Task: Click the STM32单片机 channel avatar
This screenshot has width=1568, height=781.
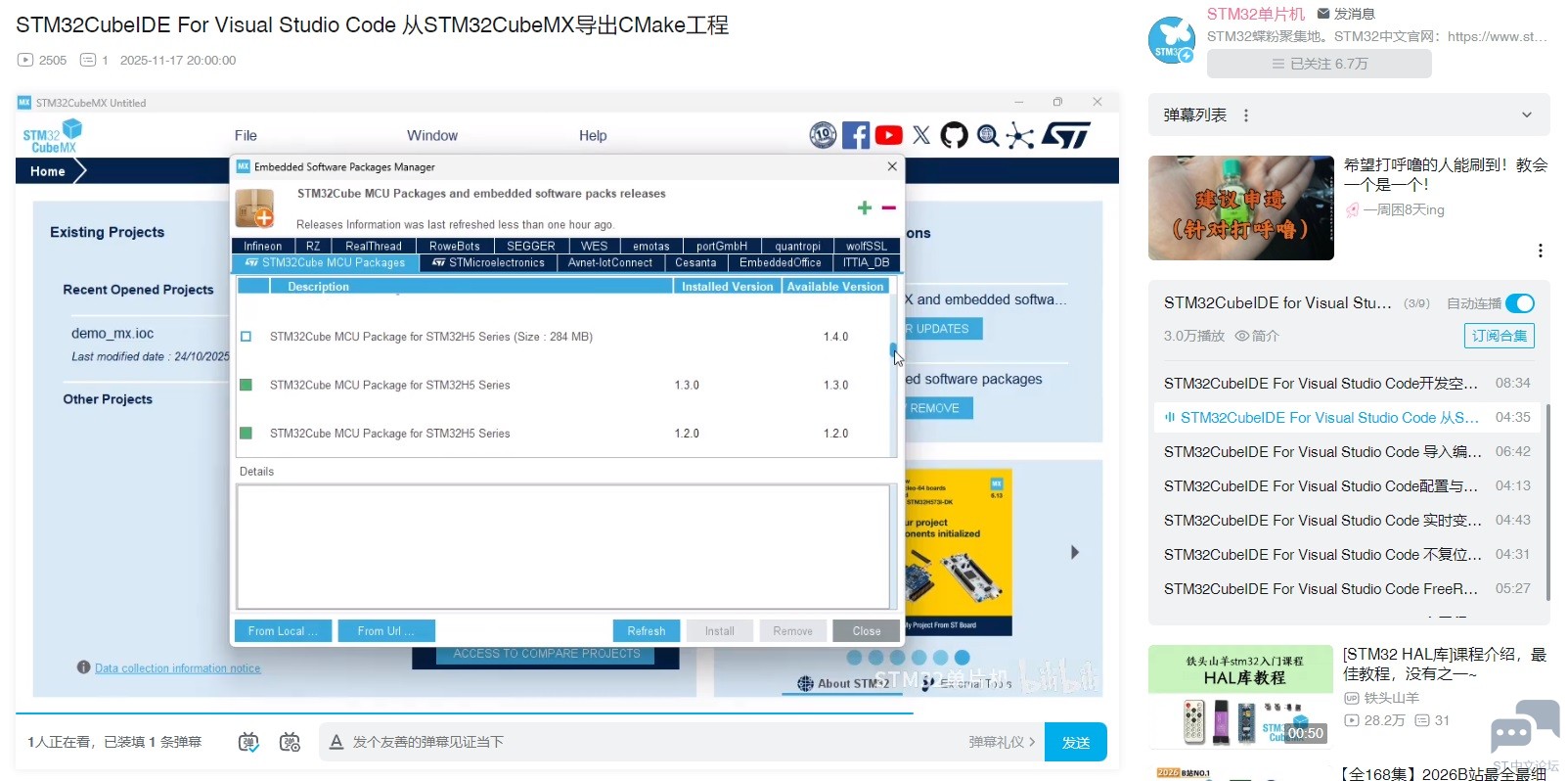Action: [1172, 40]
